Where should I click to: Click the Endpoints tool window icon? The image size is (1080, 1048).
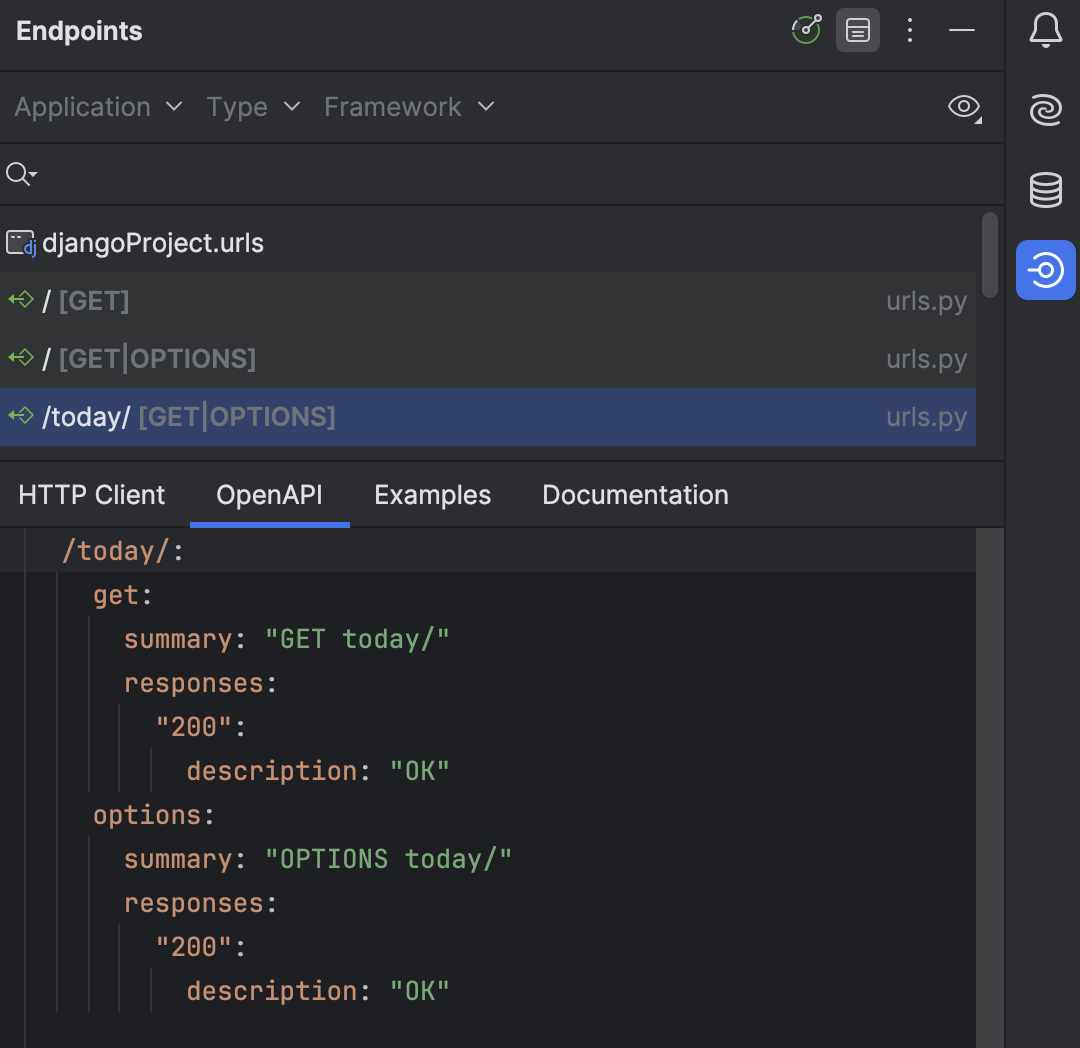(1045, 270)
